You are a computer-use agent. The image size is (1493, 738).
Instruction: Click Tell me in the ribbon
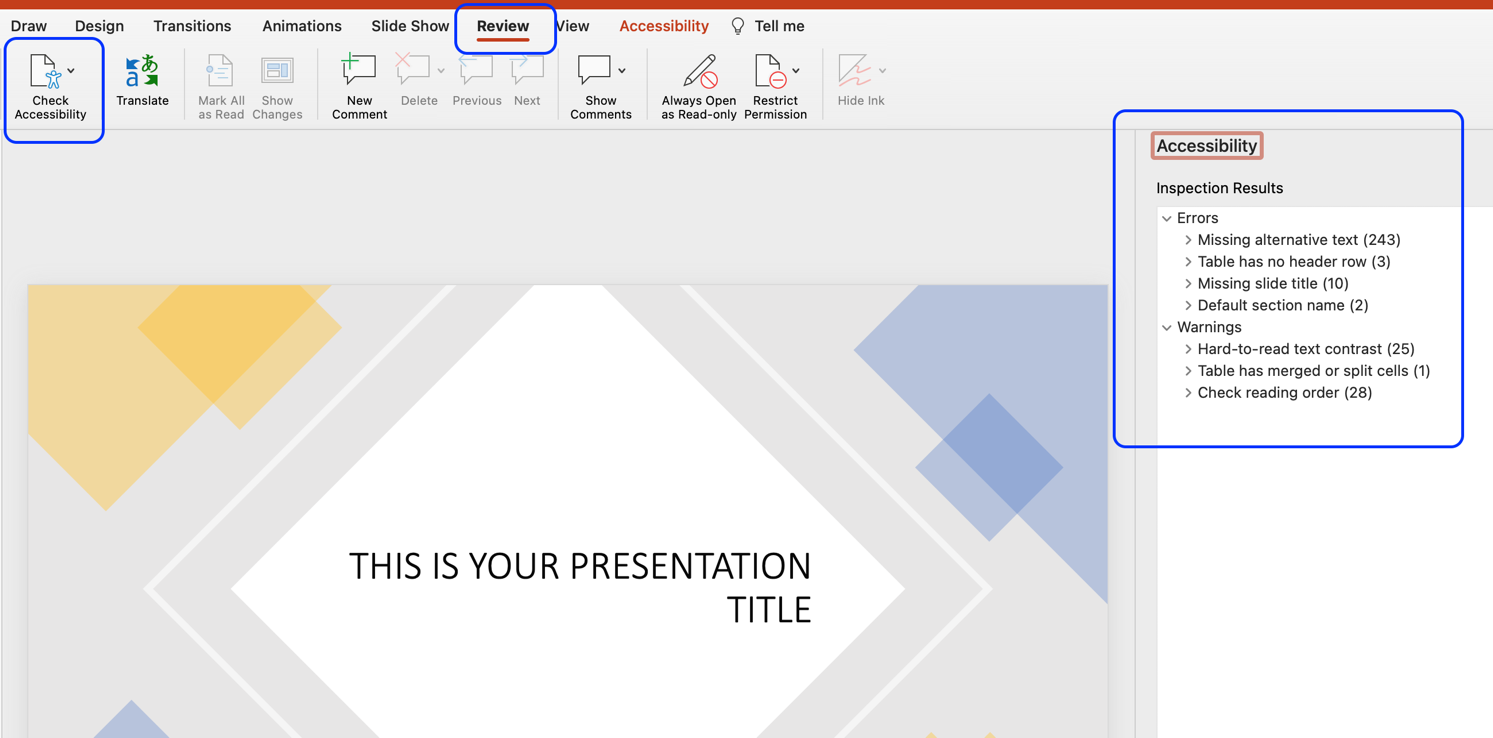779,26
